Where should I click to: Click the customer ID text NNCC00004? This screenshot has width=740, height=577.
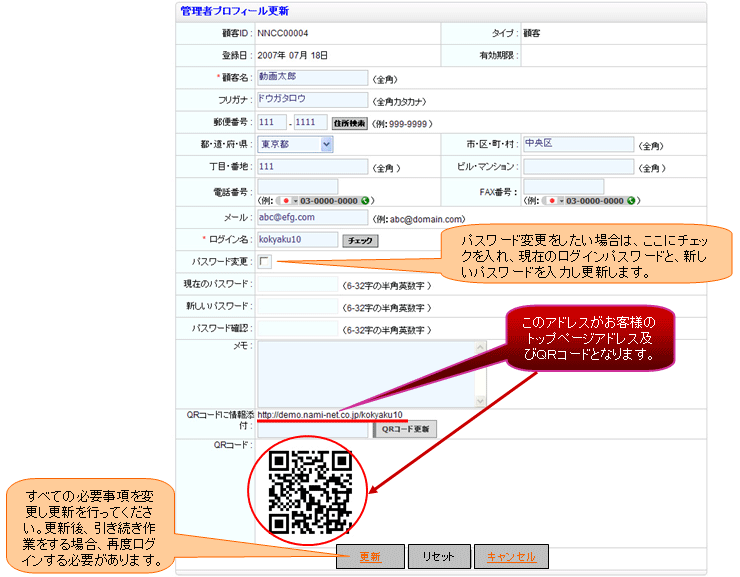tap(283, 33)
